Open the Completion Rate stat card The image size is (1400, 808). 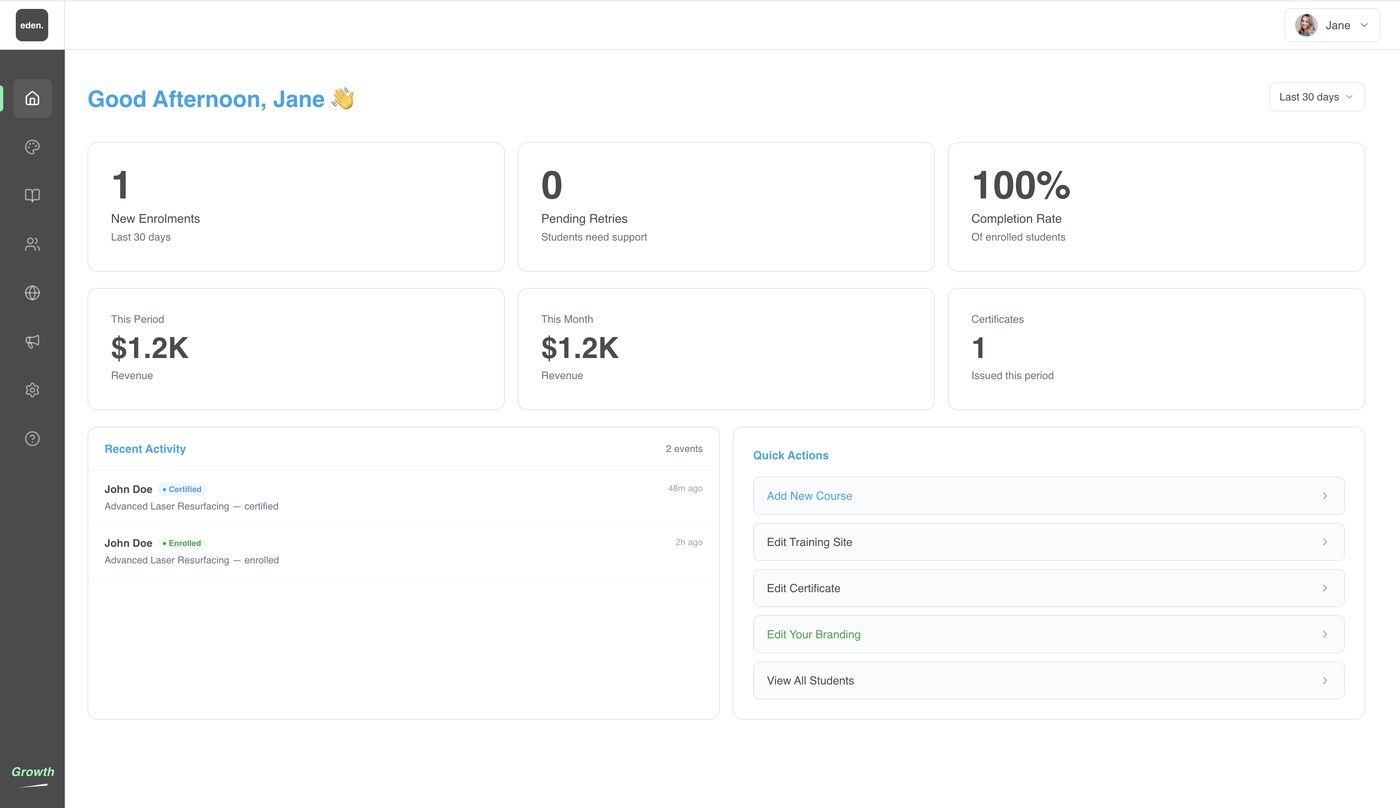click(x=1156, y=207)
